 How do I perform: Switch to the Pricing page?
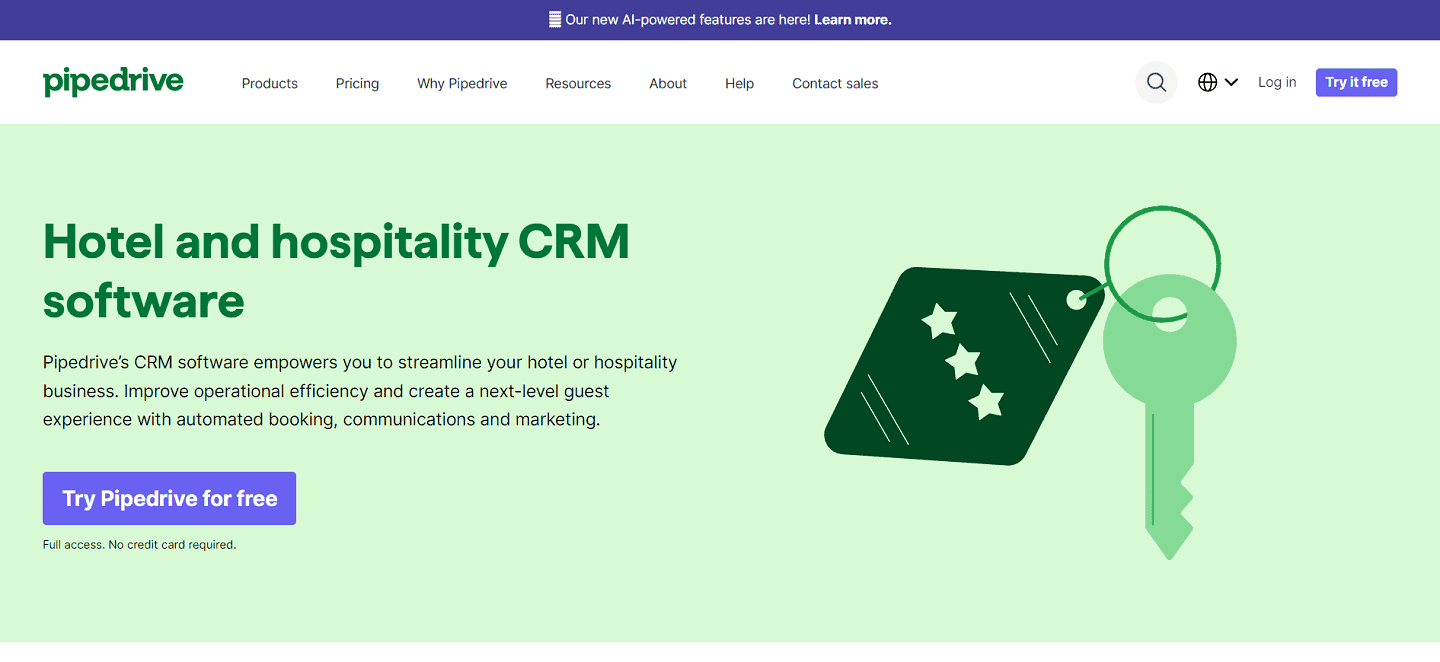[357, 83]
